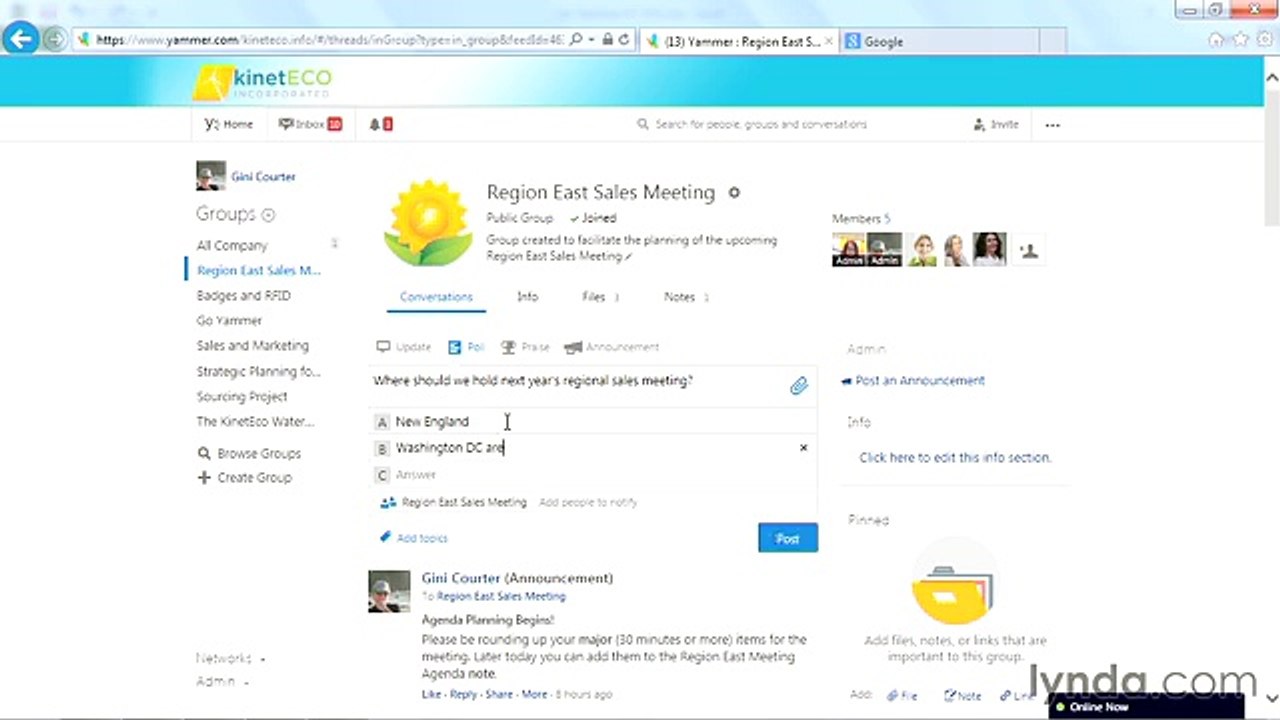Open browser Favorites star icon
The height and width of the screenshot is (720, 1280).
[x=1240, y=40]
